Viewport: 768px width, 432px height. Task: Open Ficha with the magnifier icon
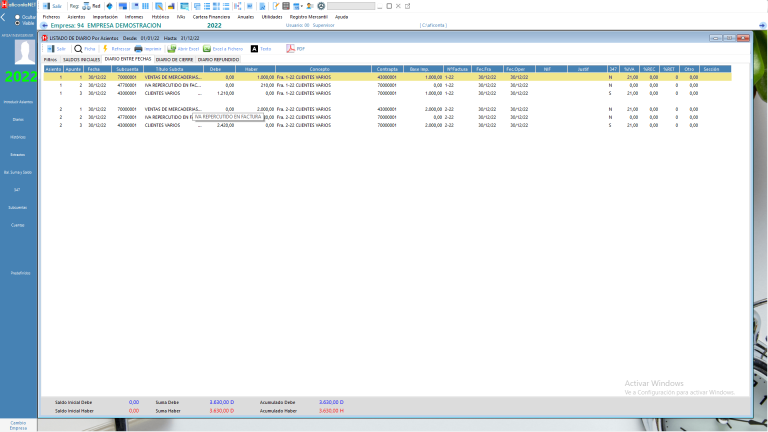click(84, 48)
